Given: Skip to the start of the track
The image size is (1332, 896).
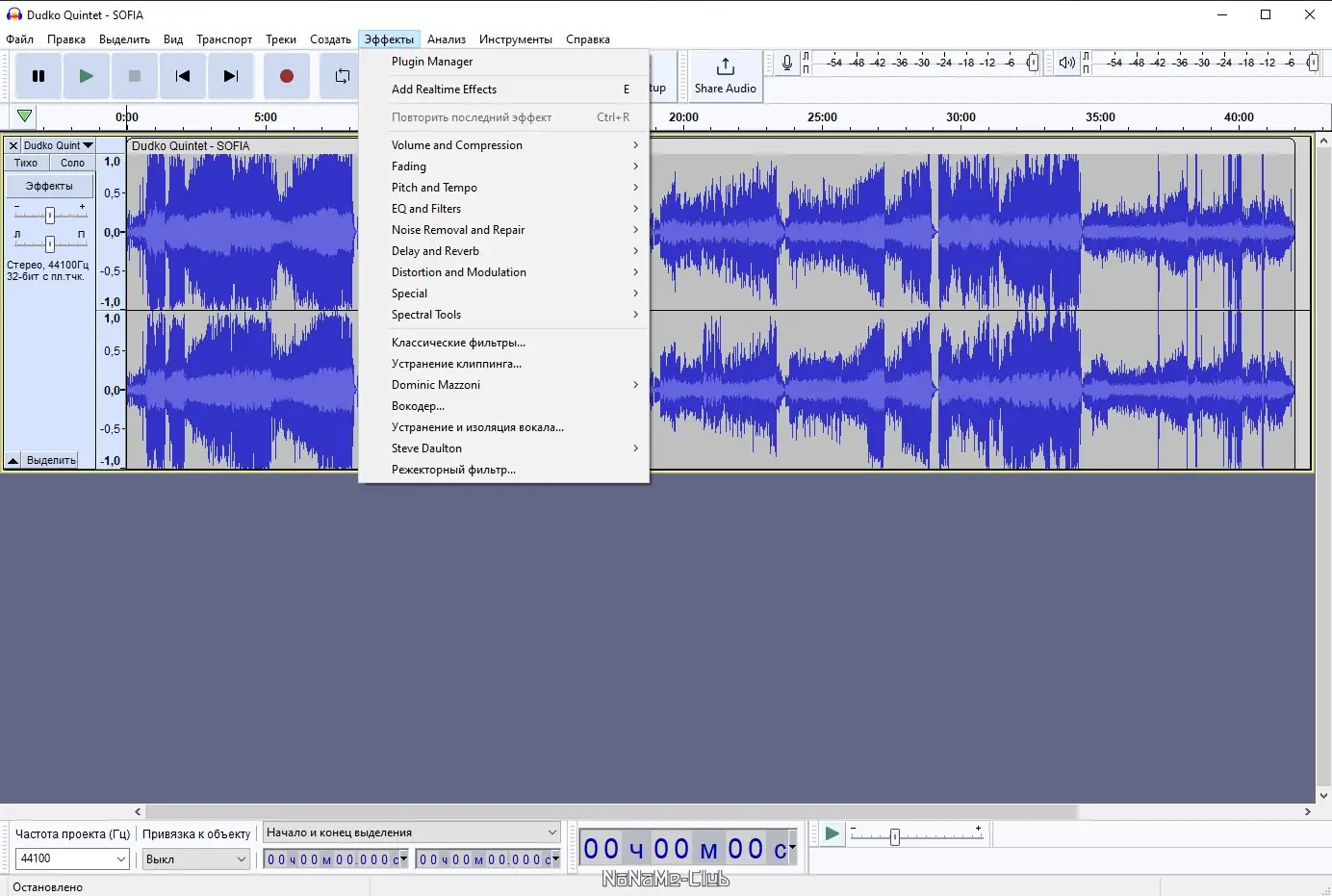Looking at the screenshot, I should pos(183,76).
